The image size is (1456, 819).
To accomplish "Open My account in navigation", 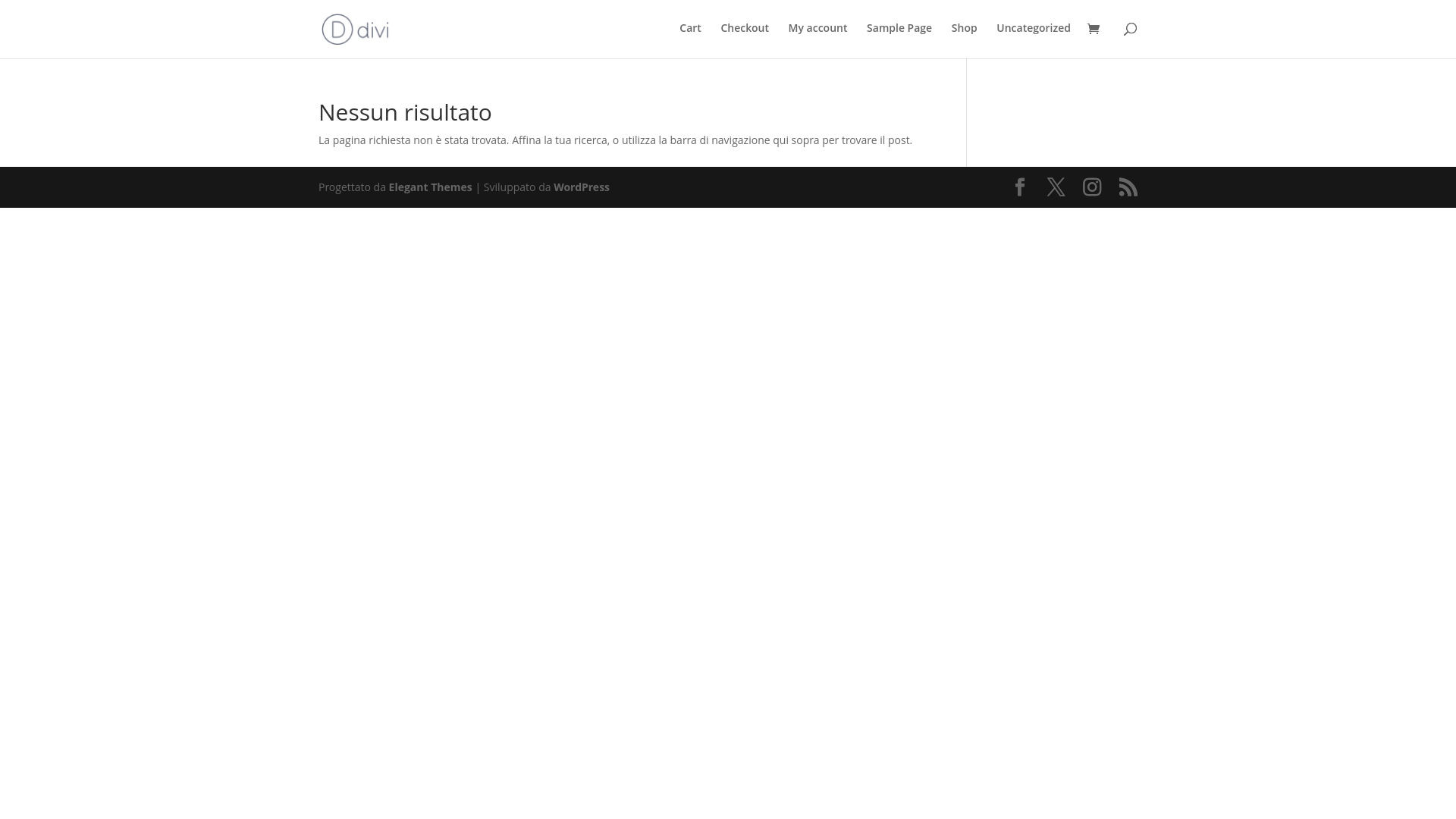I will click(x=817, y=28).
